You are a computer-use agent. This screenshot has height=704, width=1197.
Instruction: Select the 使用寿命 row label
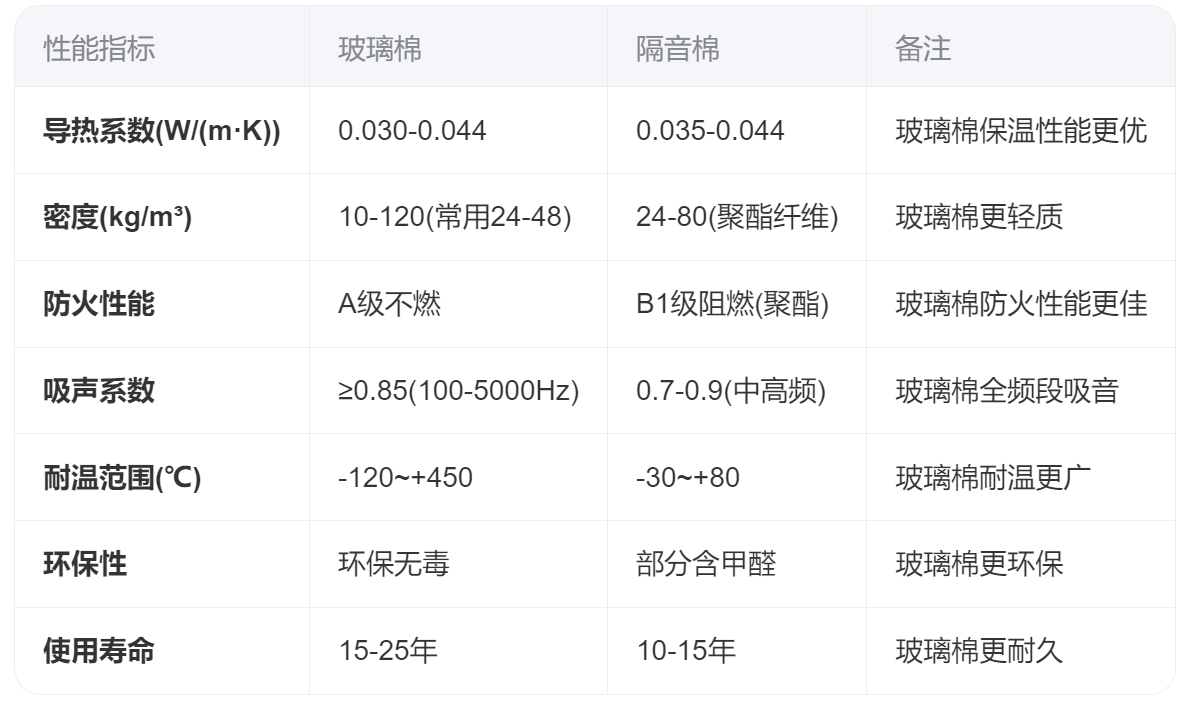tap(99, 651)
